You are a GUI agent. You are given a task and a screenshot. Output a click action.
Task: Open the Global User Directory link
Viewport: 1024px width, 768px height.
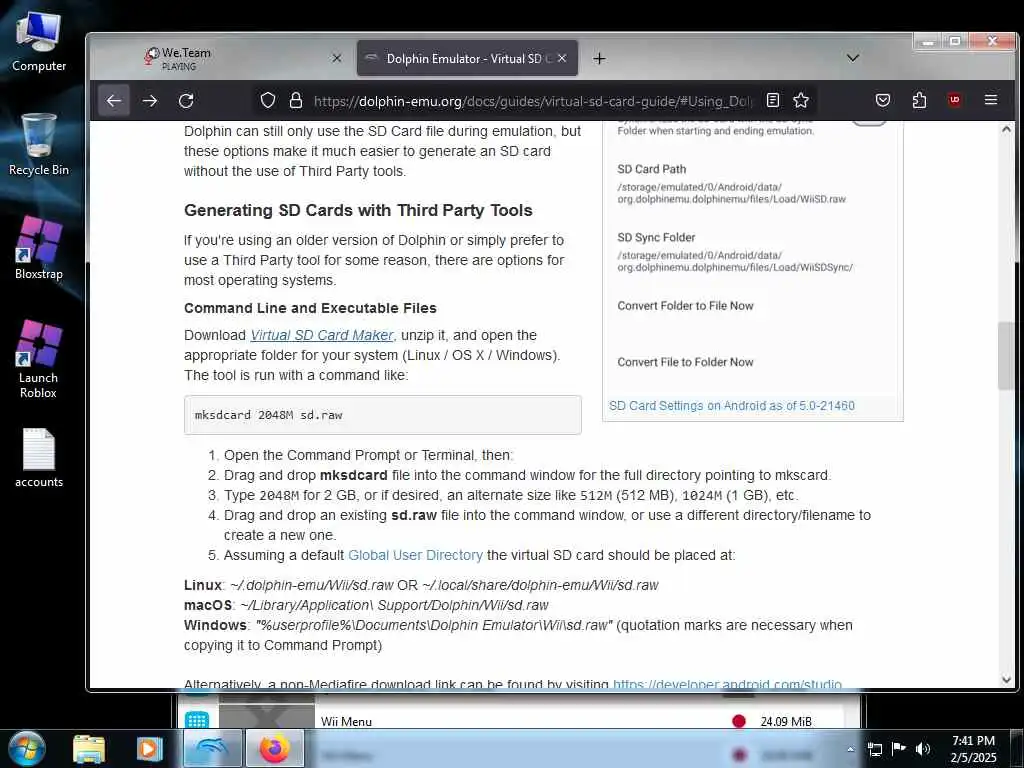[x=415, y=555]
